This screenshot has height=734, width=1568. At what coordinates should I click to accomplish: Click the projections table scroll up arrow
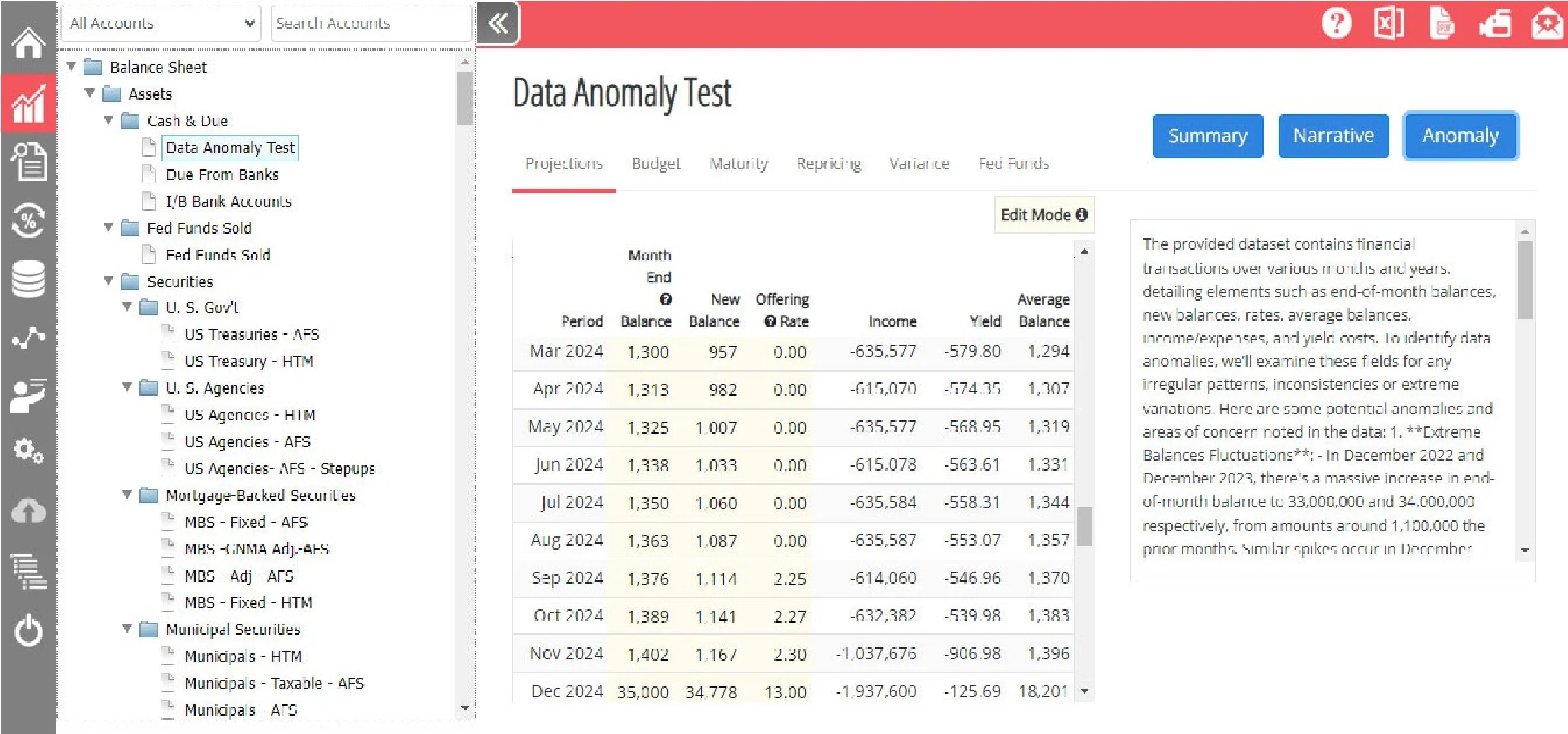coord(1085,251)
